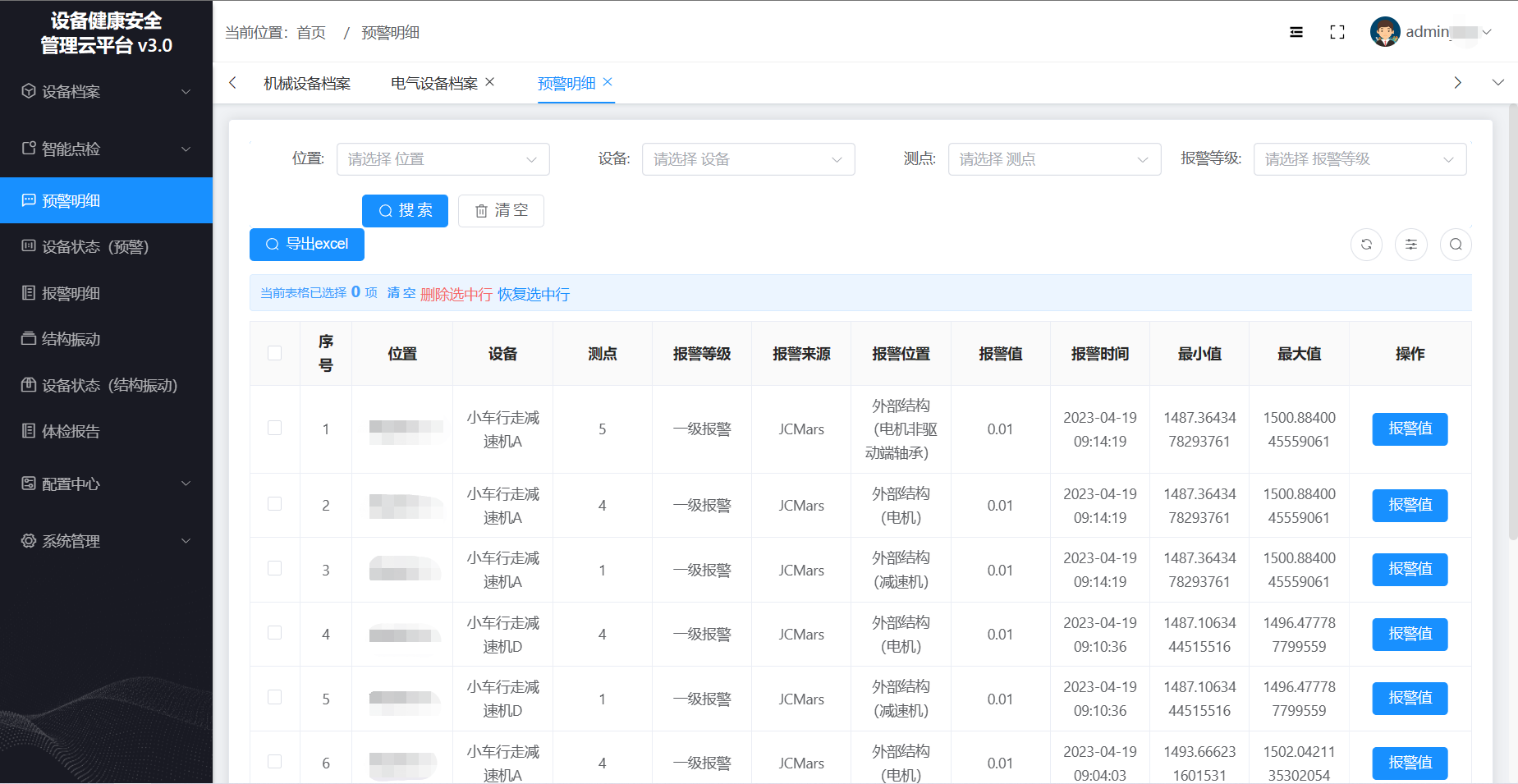Select the checkbox for row 3
Image resolution: width=1518 pixels, height=784 pixels.
coord(274,569)
